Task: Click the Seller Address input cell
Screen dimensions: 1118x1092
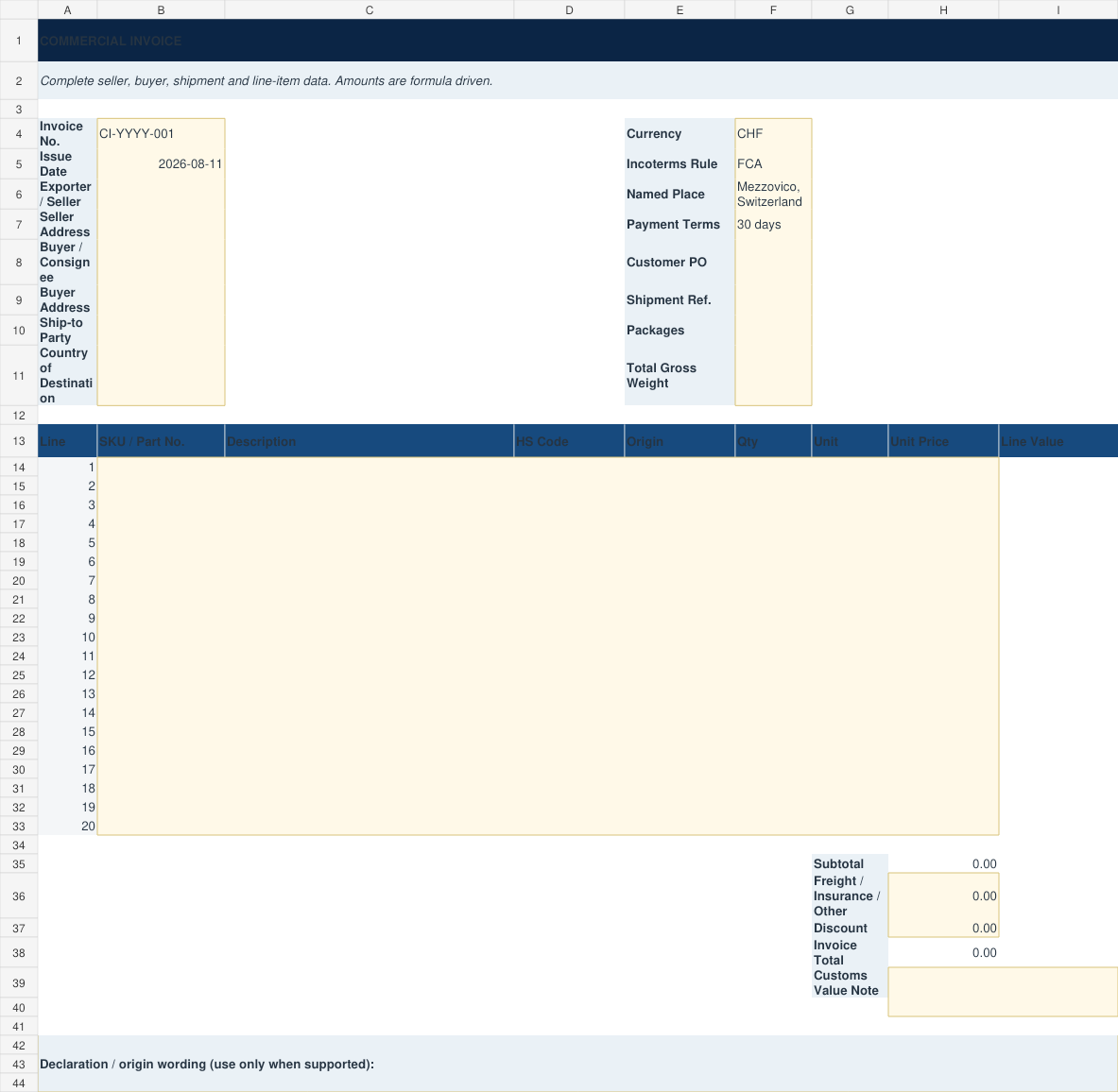Action: tap(162, 225)
